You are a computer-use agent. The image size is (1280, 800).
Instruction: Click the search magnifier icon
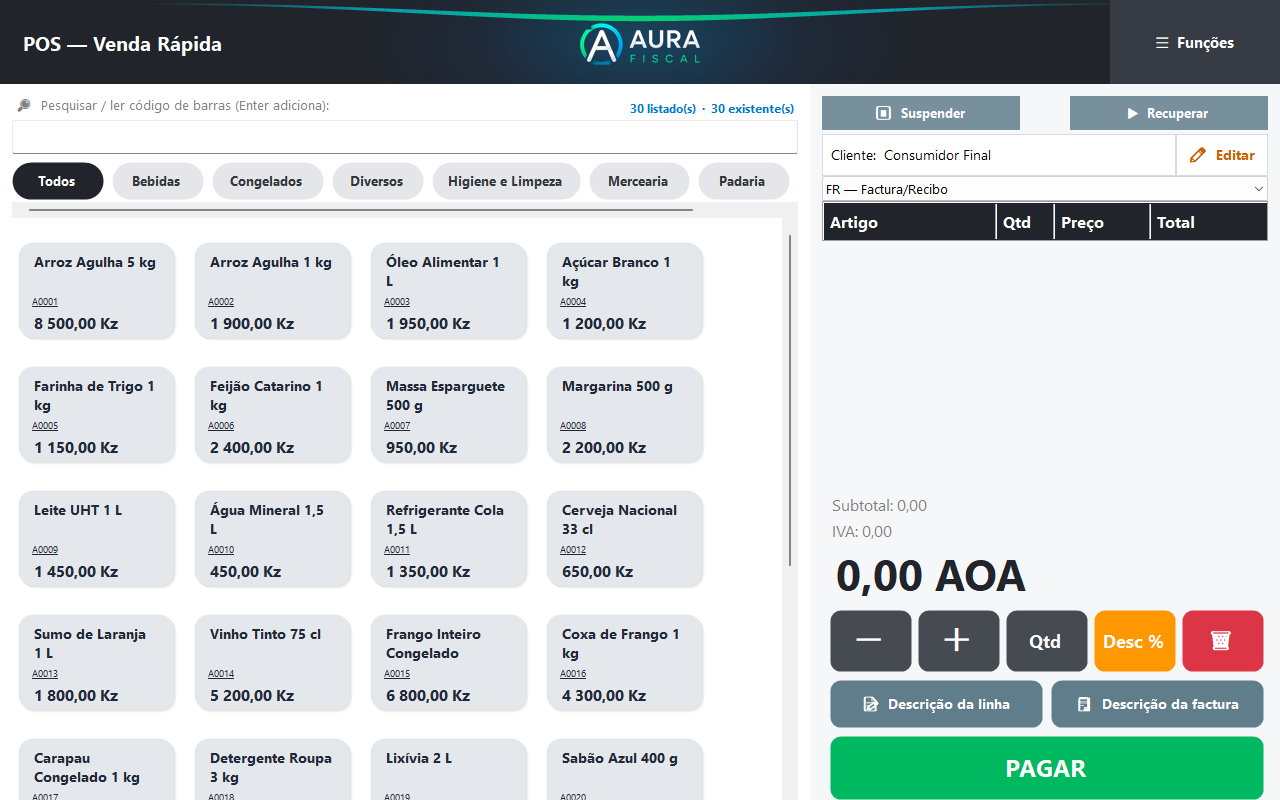click(x=24, y=105)
